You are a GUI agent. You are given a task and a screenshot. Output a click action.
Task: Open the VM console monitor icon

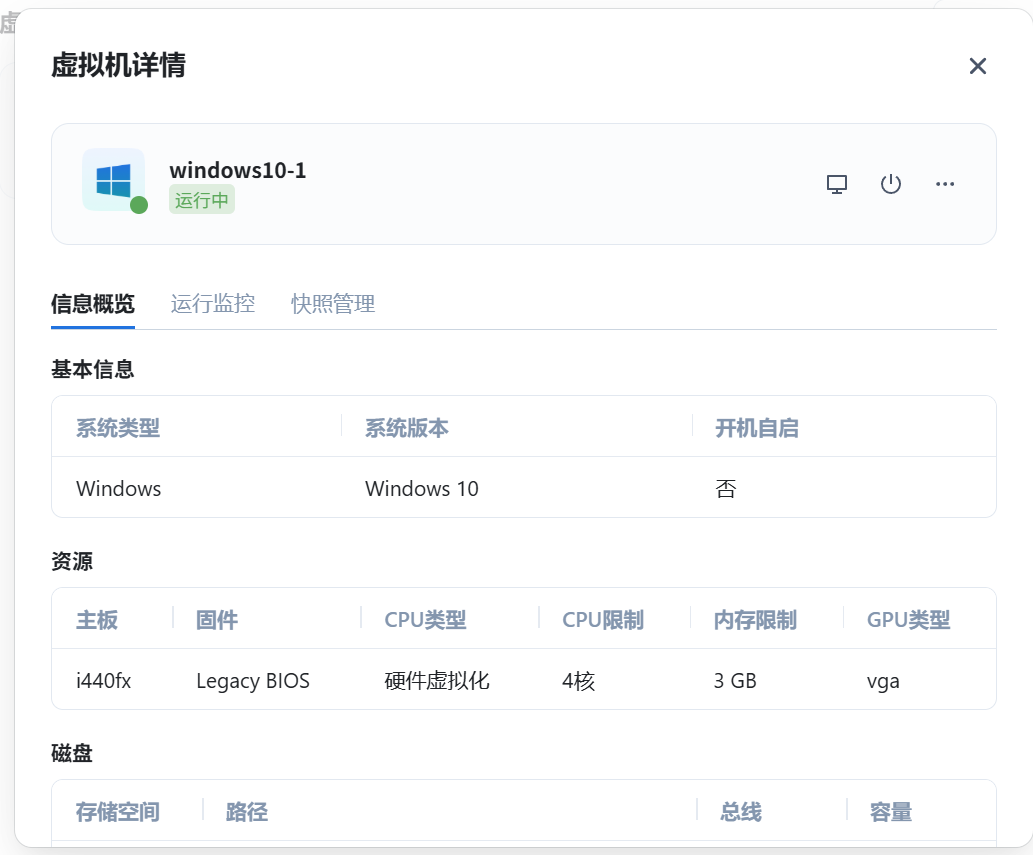click(x=837, y=184)
